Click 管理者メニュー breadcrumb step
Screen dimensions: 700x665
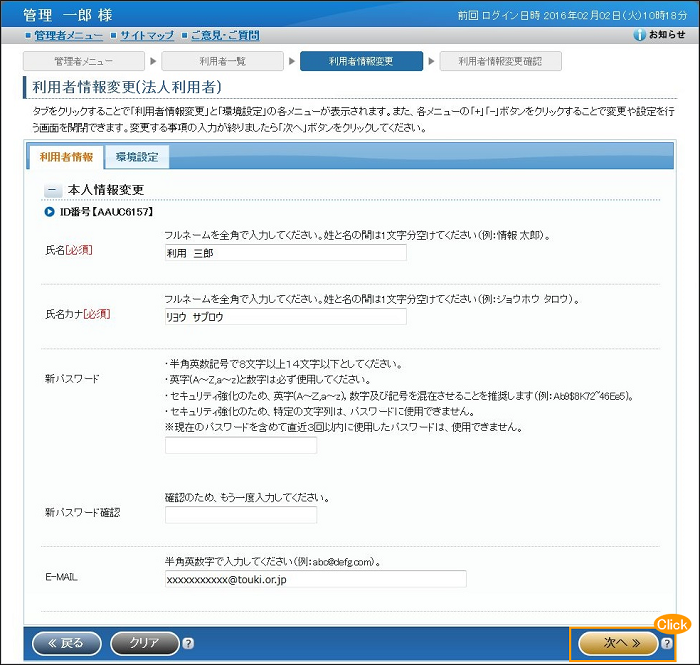tap(83, 61)
